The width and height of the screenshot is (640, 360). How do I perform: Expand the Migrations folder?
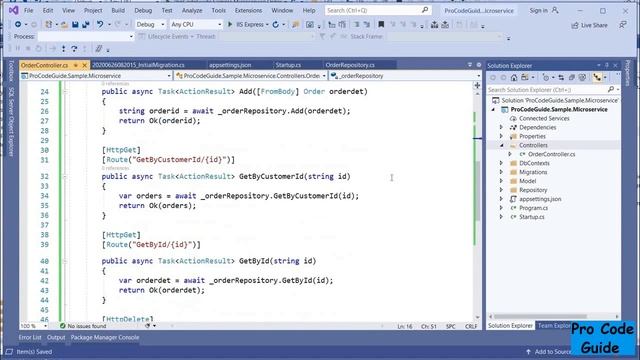click(501, 172)
